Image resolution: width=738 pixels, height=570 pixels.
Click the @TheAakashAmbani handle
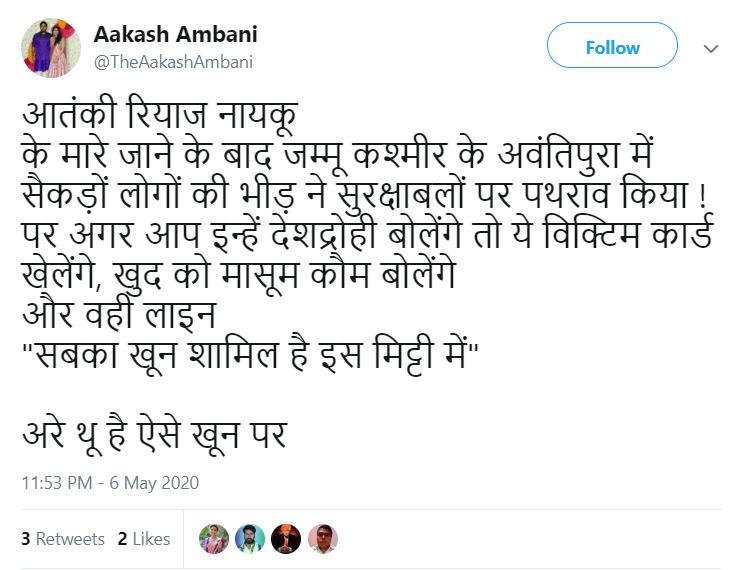pyautogui.click(x=173, y=61)
